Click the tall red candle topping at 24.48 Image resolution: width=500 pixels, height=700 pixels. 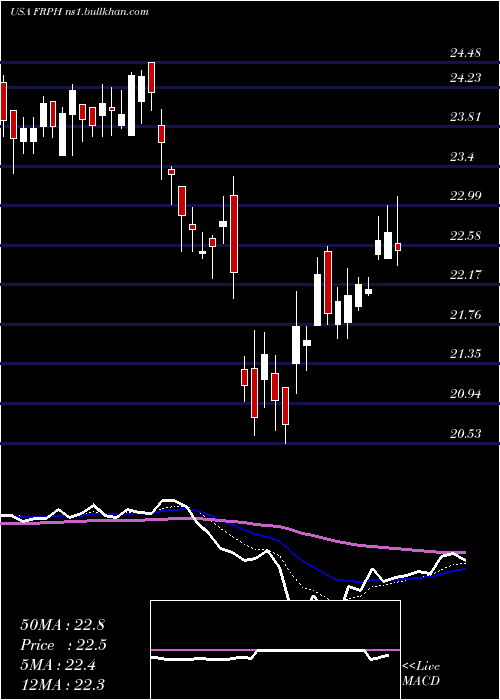pyautogui.click(x=151, y=77)
